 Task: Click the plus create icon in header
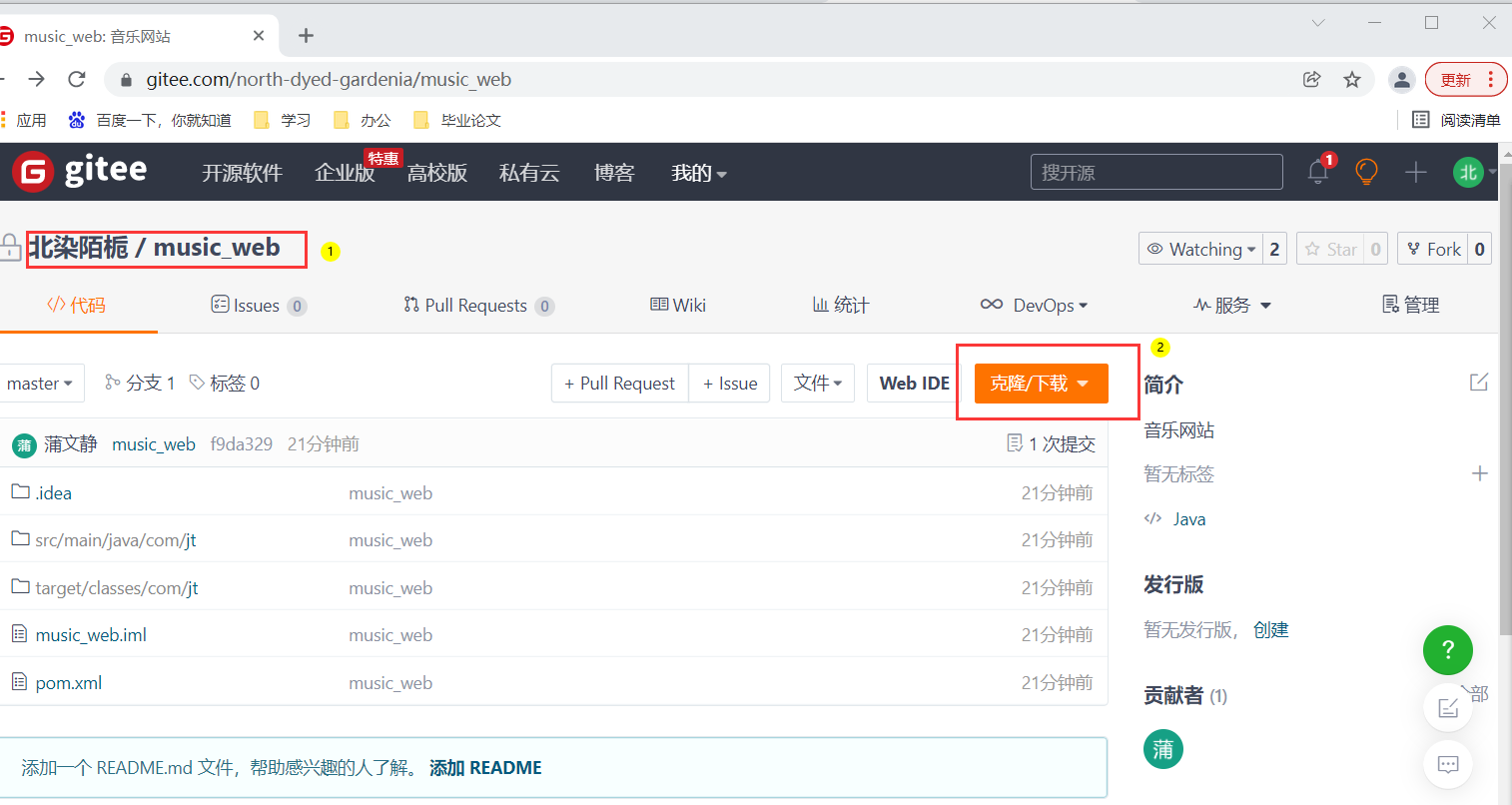[x=1416, y=172]
